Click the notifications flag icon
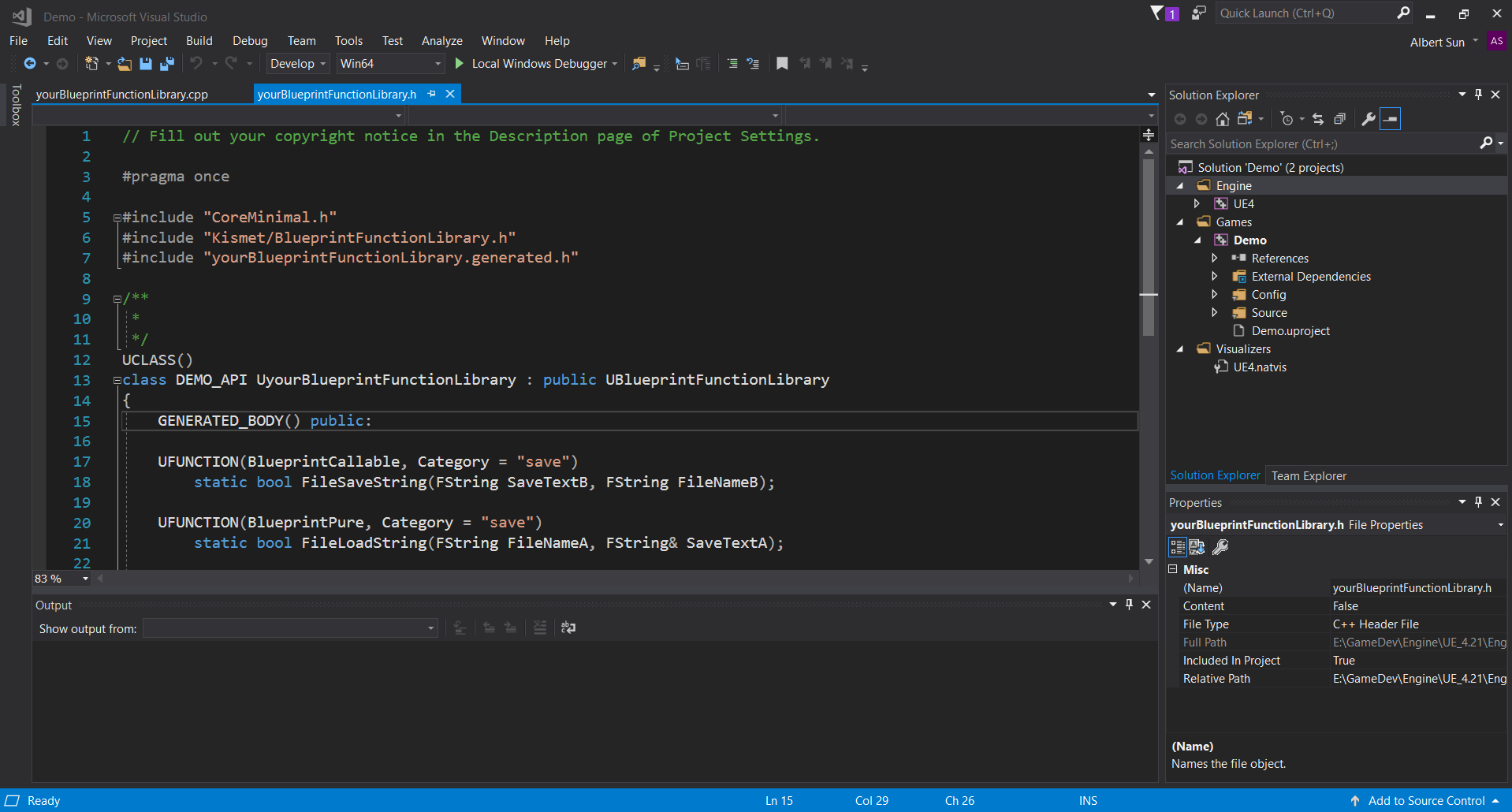 pos(1156,13)
